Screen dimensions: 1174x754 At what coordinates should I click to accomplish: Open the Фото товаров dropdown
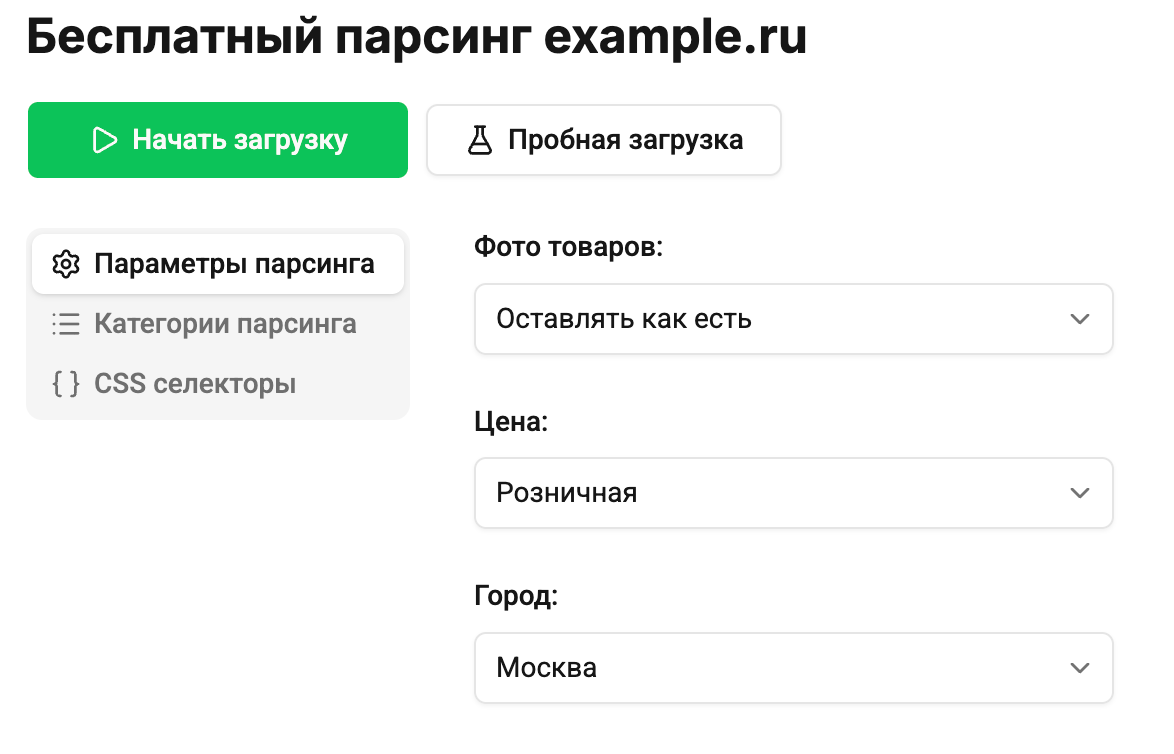pos(794,319)
